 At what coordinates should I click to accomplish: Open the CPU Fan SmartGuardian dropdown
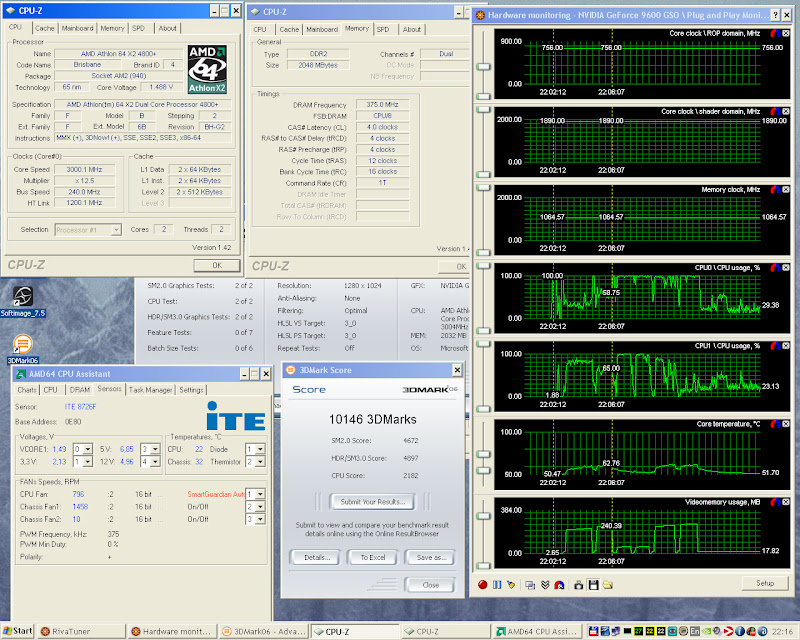point(260,494)
